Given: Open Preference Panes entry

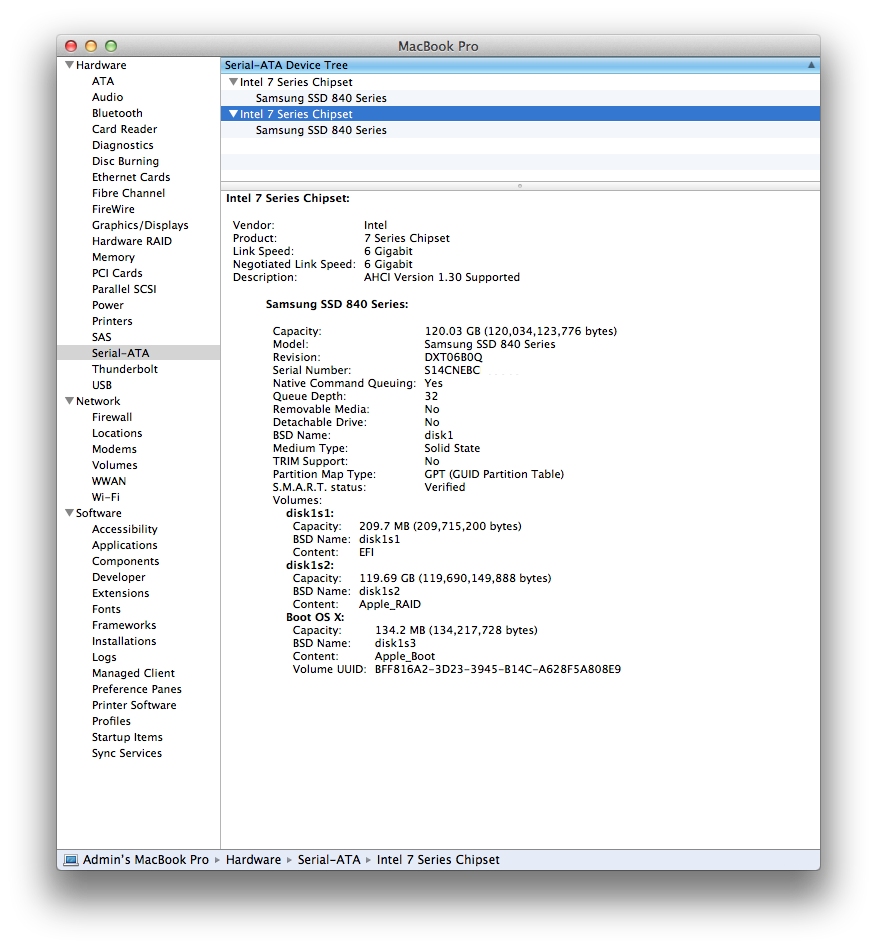Looking at the screenshot, I should click(x=137, y=689).
